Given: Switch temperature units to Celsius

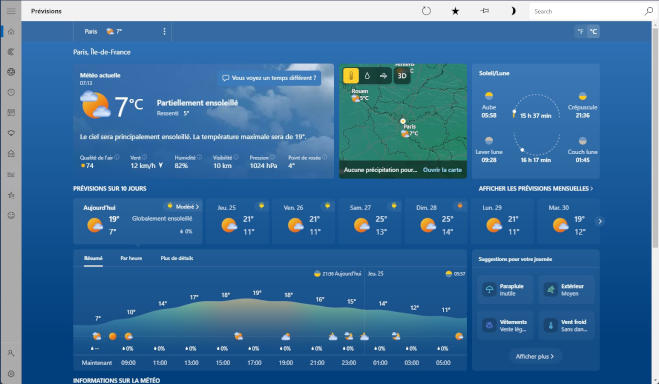Looking at the screenshot, I should pos(593,32).
